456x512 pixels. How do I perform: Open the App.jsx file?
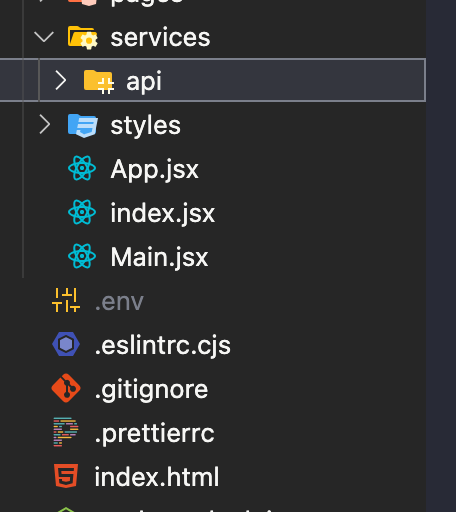pos(154,170)
